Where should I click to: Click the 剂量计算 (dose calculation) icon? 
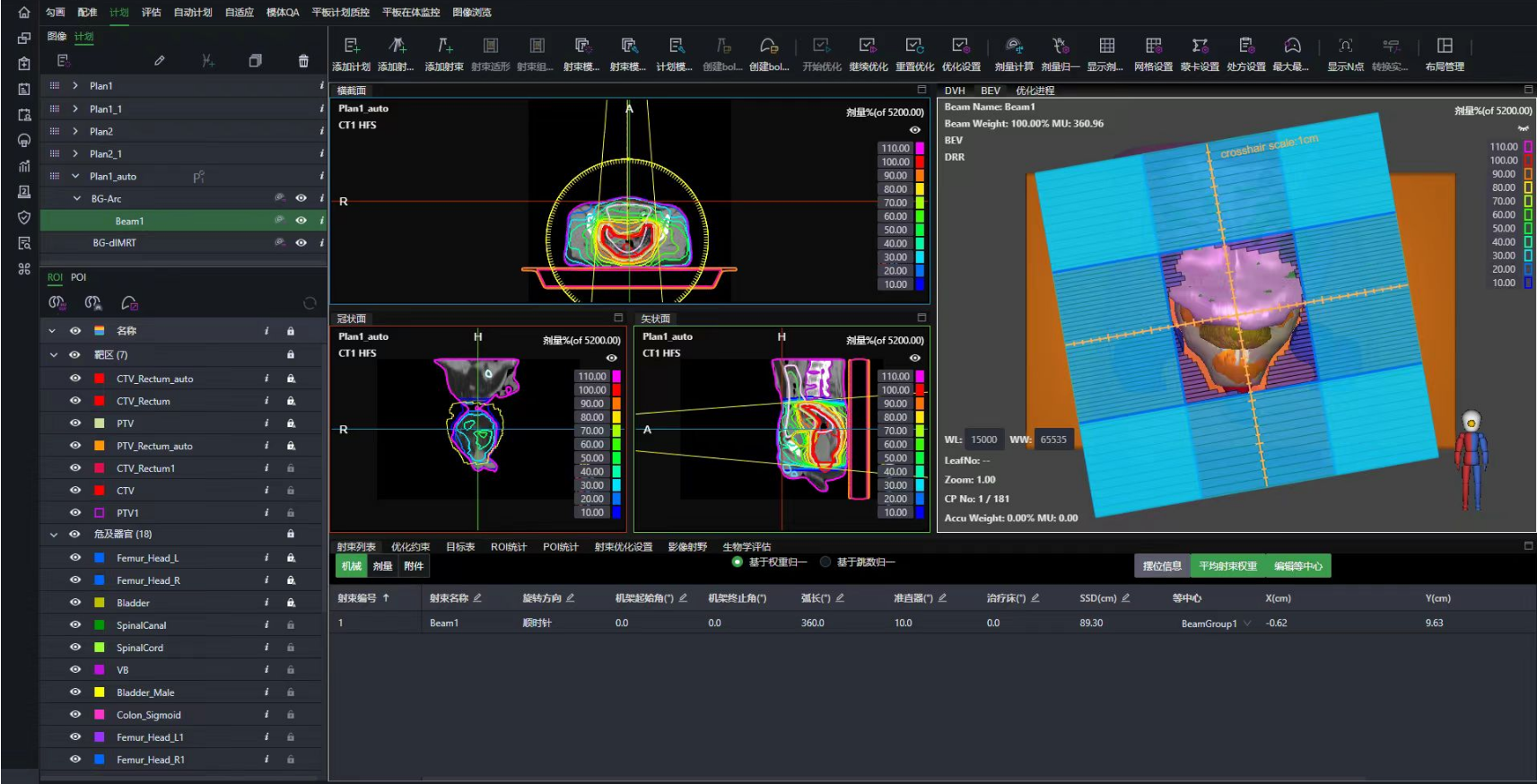coord(1013,47)
